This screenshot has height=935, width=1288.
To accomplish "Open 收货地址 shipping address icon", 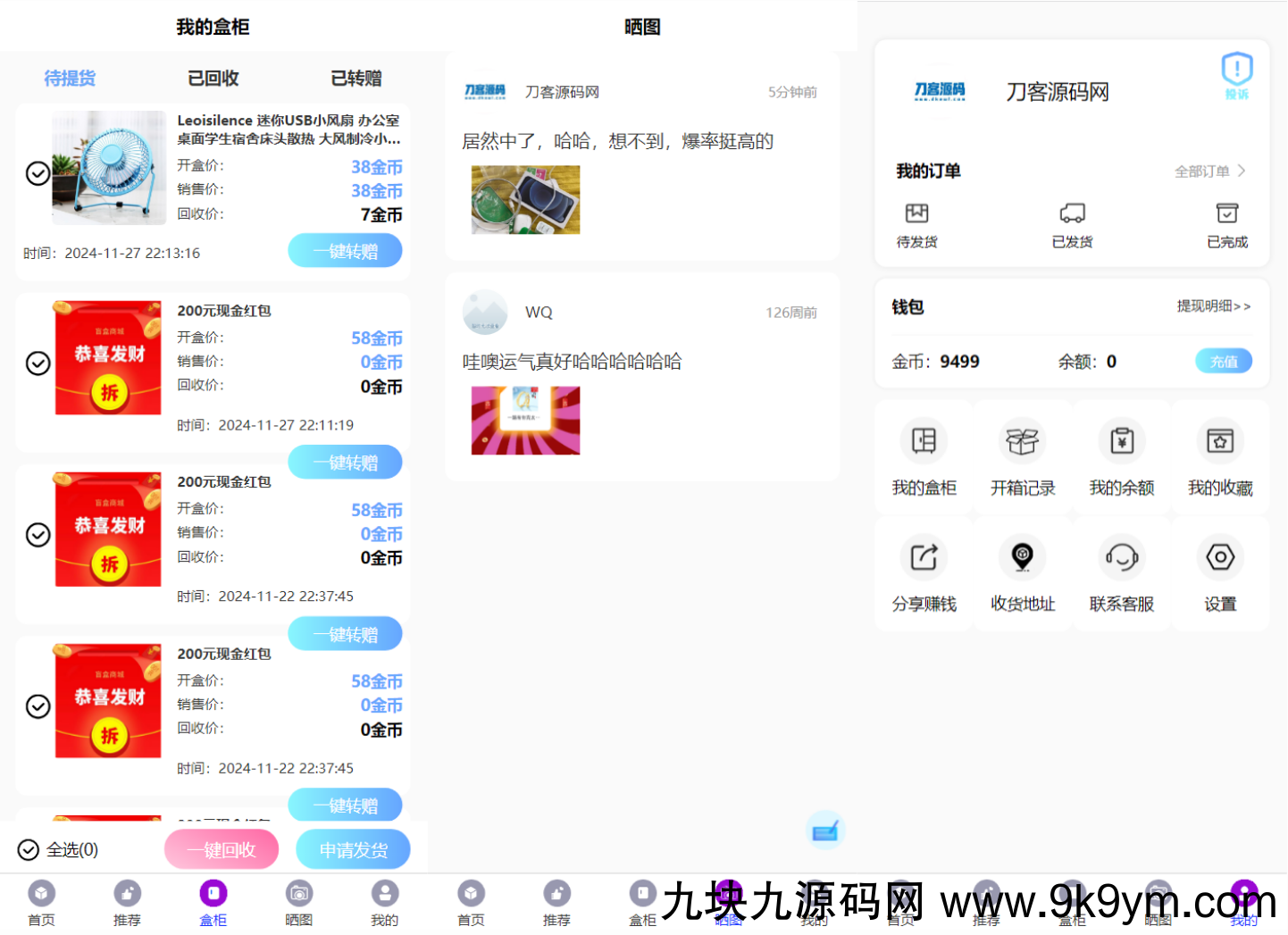I will click(x=1022, y=558).
